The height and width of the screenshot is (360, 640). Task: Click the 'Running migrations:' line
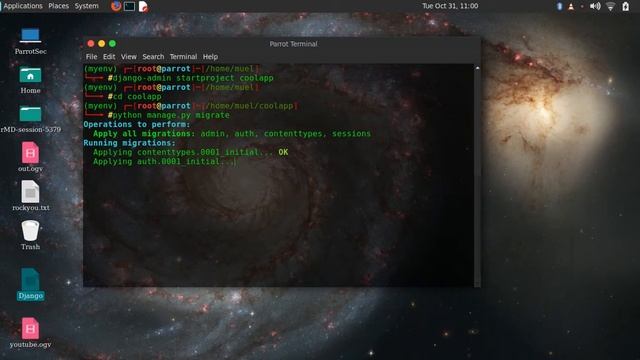pos(129,143)
